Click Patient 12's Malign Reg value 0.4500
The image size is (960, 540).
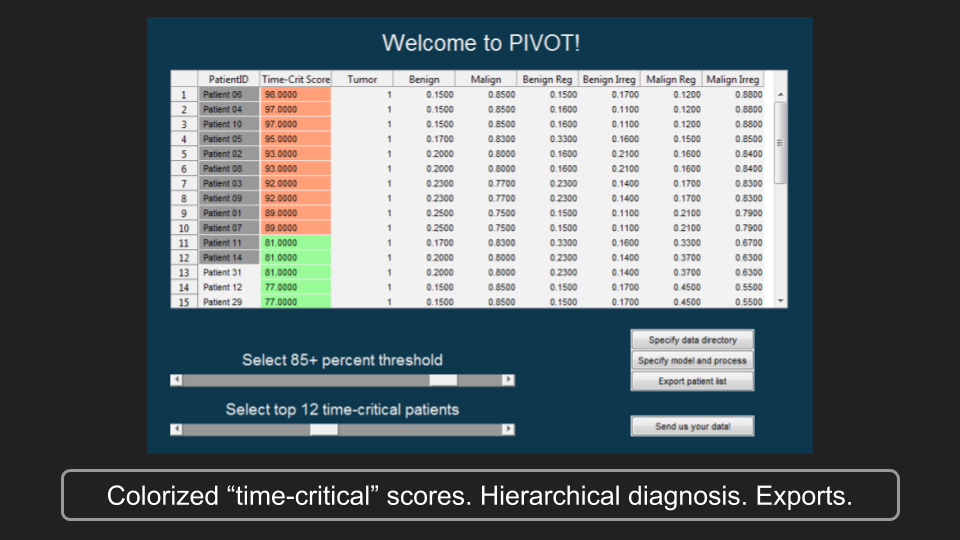[671, 287]
